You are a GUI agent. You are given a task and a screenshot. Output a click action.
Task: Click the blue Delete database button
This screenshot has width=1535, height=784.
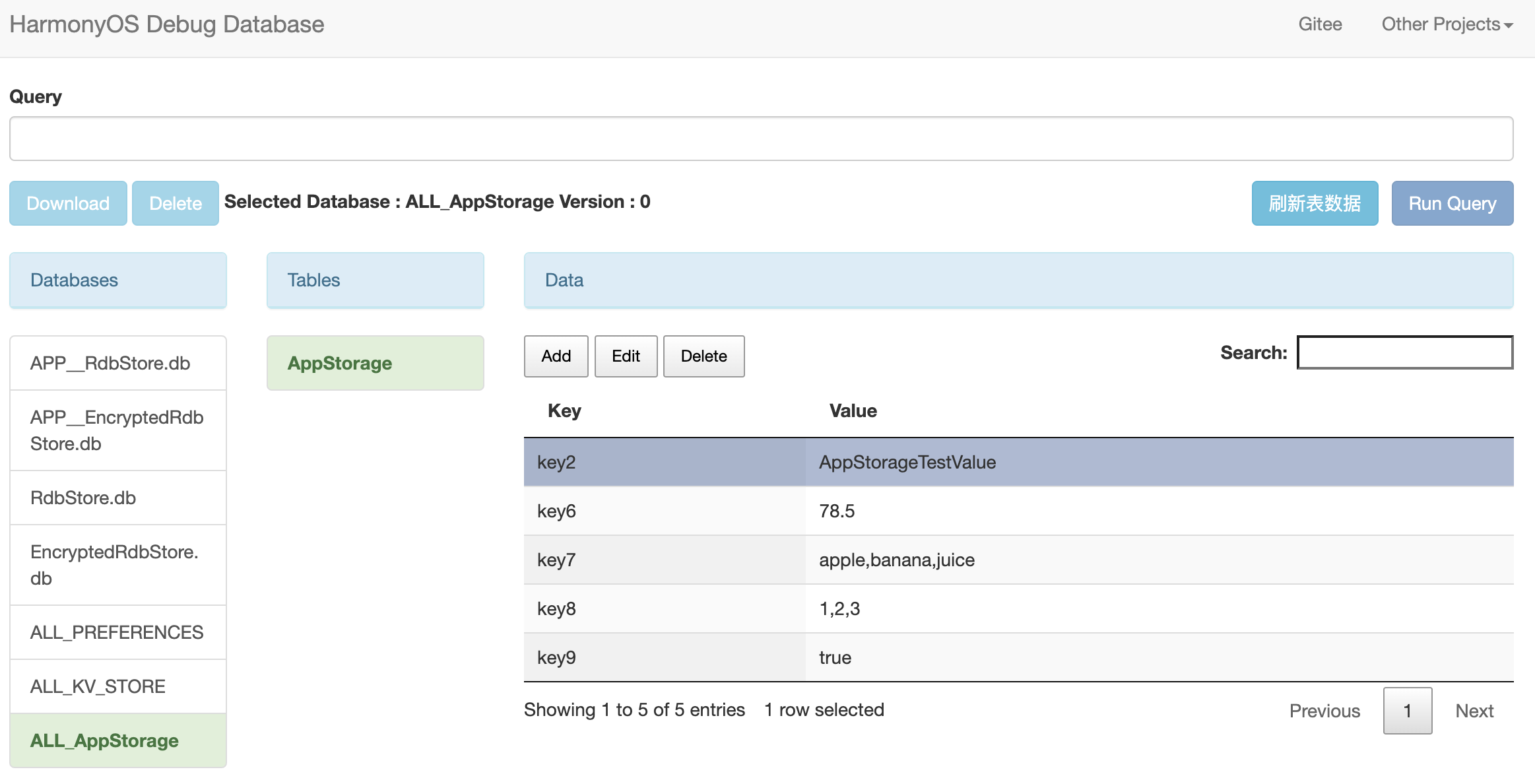(x=175, y=203)
